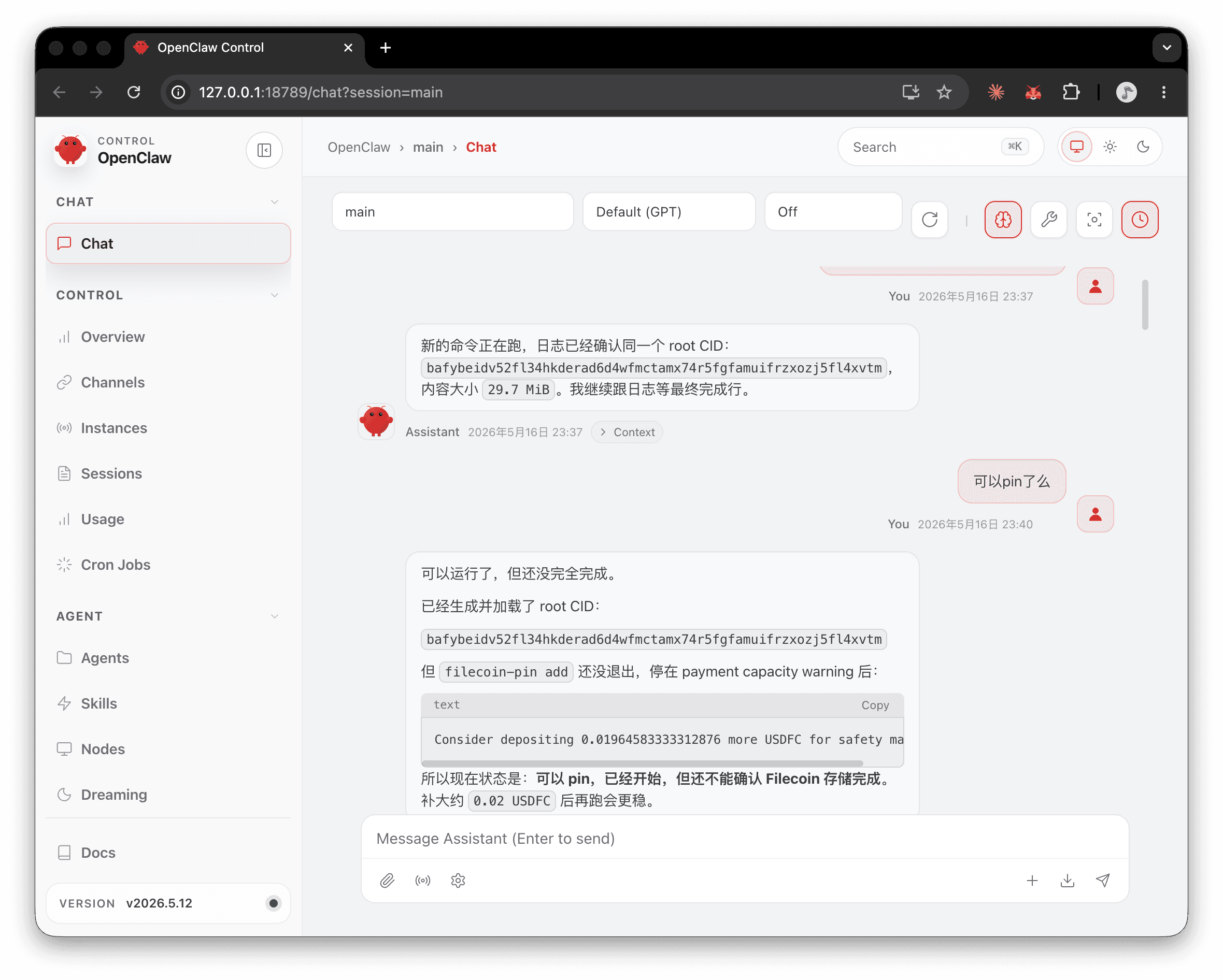
Task: Attach a file with paperclip icon
Action: [x=387, y=880]
